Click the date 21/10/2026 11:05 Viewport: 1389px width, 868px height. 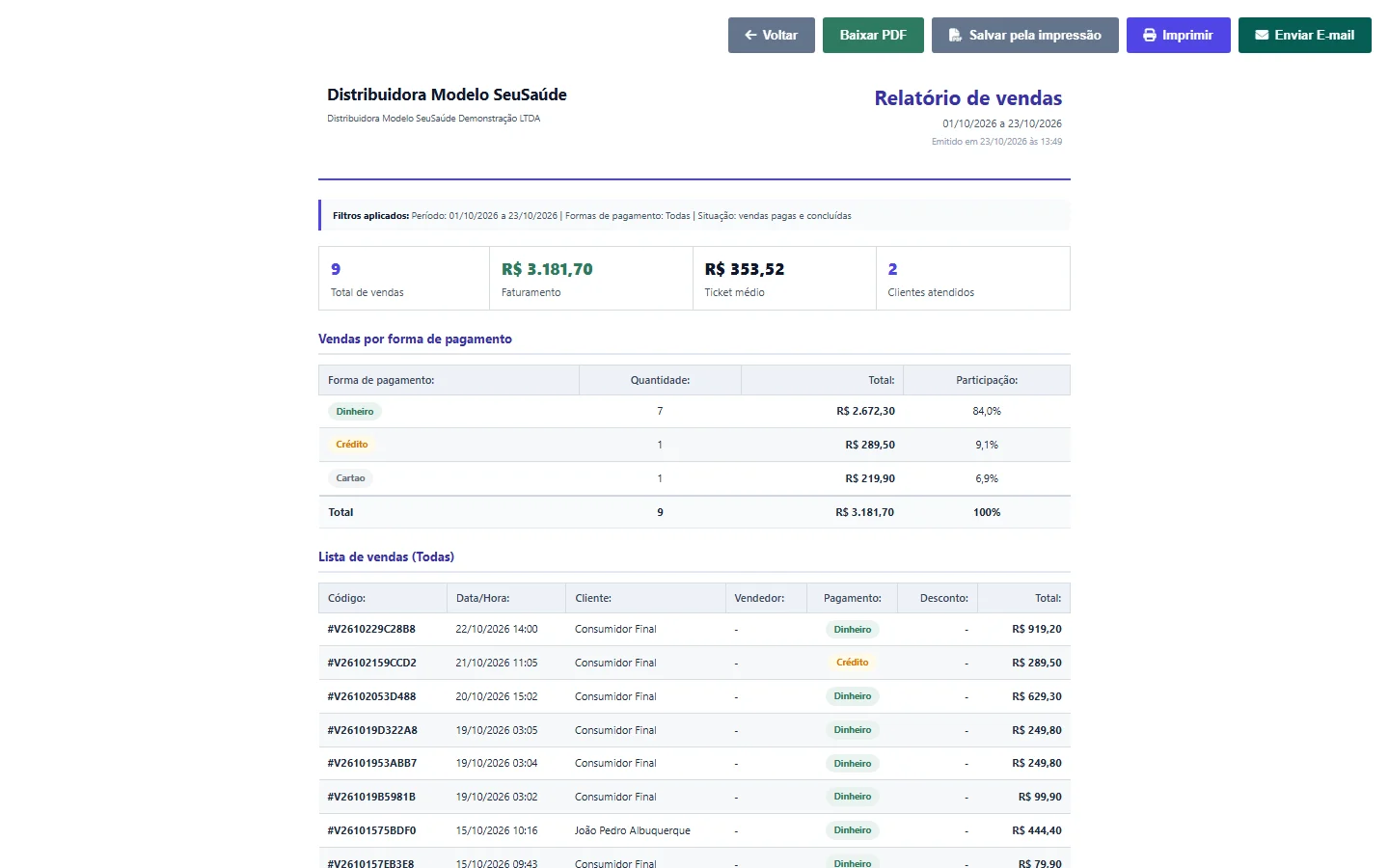[497, 663]
